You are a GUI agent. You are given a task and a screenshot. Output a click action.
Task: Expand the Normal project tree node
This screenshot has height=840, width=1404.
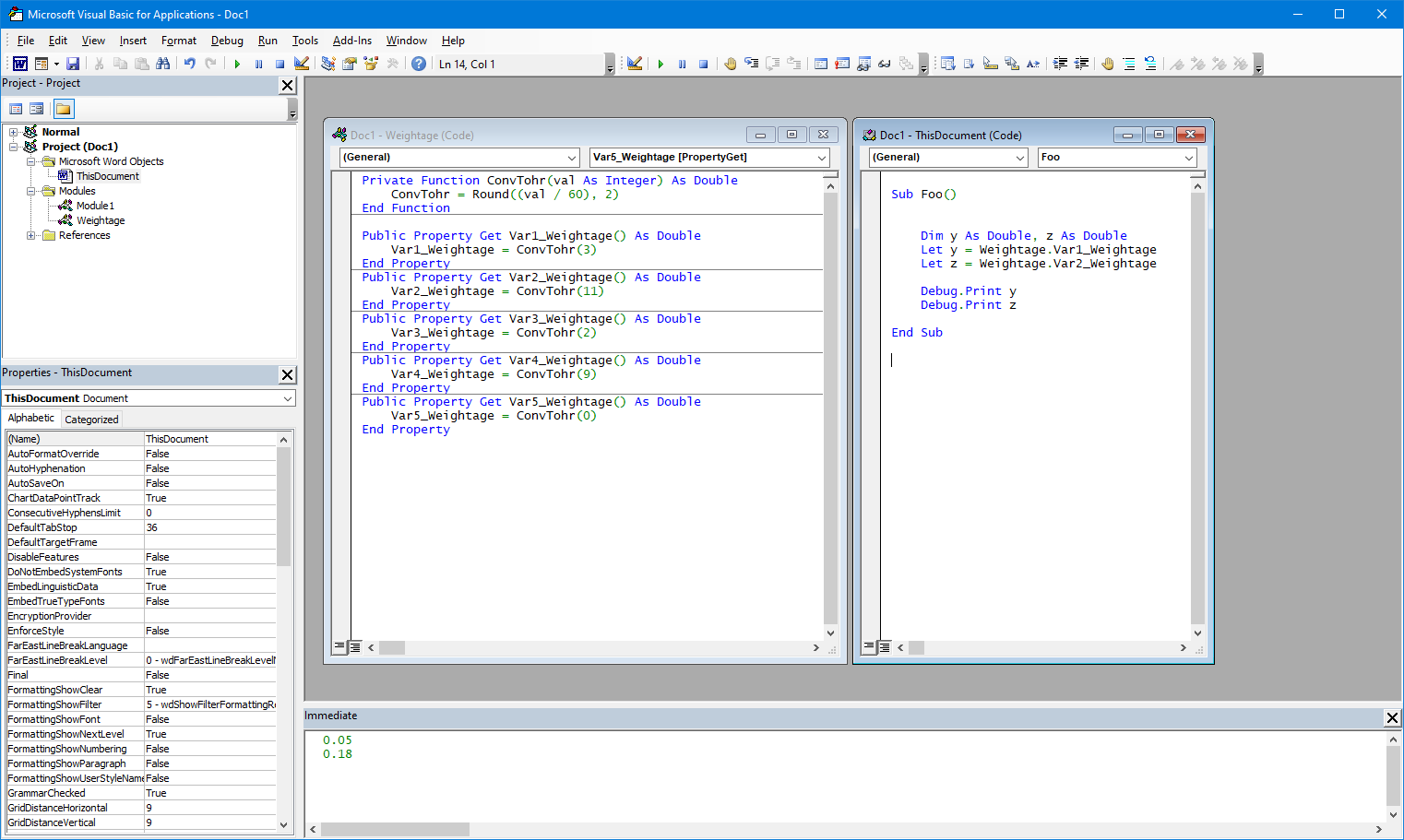(x=14, y=132)
